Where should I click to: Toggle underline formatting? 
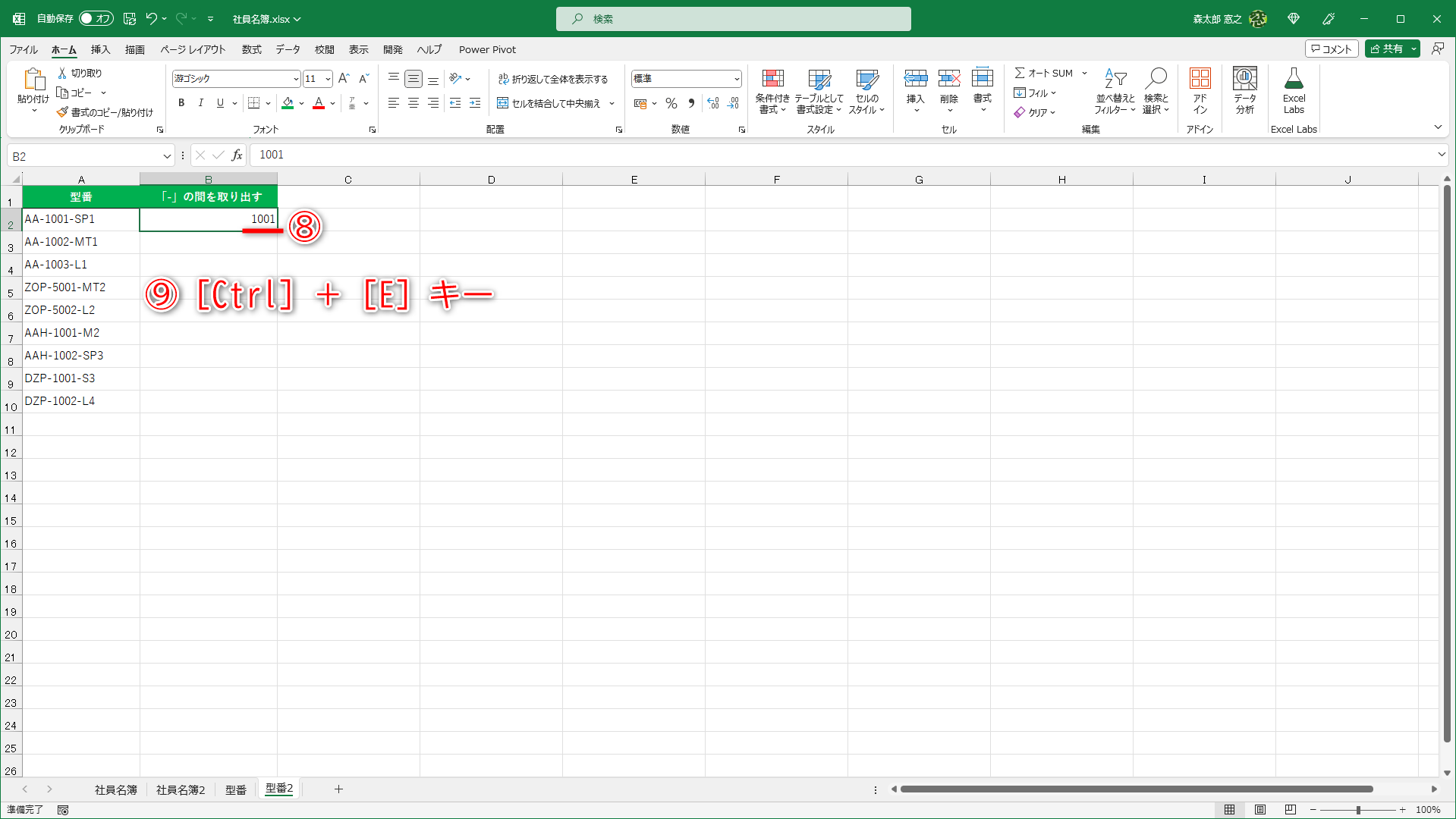pos(220,103)
